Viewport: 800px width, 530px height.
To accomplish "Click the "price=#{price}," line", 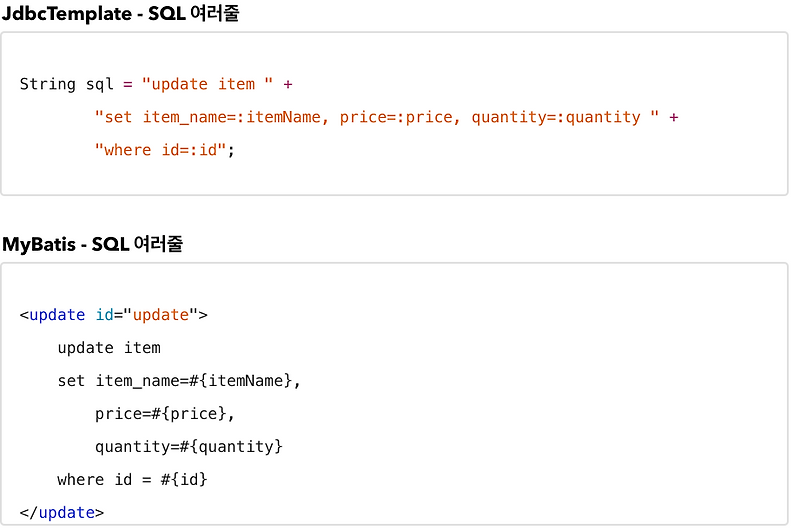I will 165,414.
